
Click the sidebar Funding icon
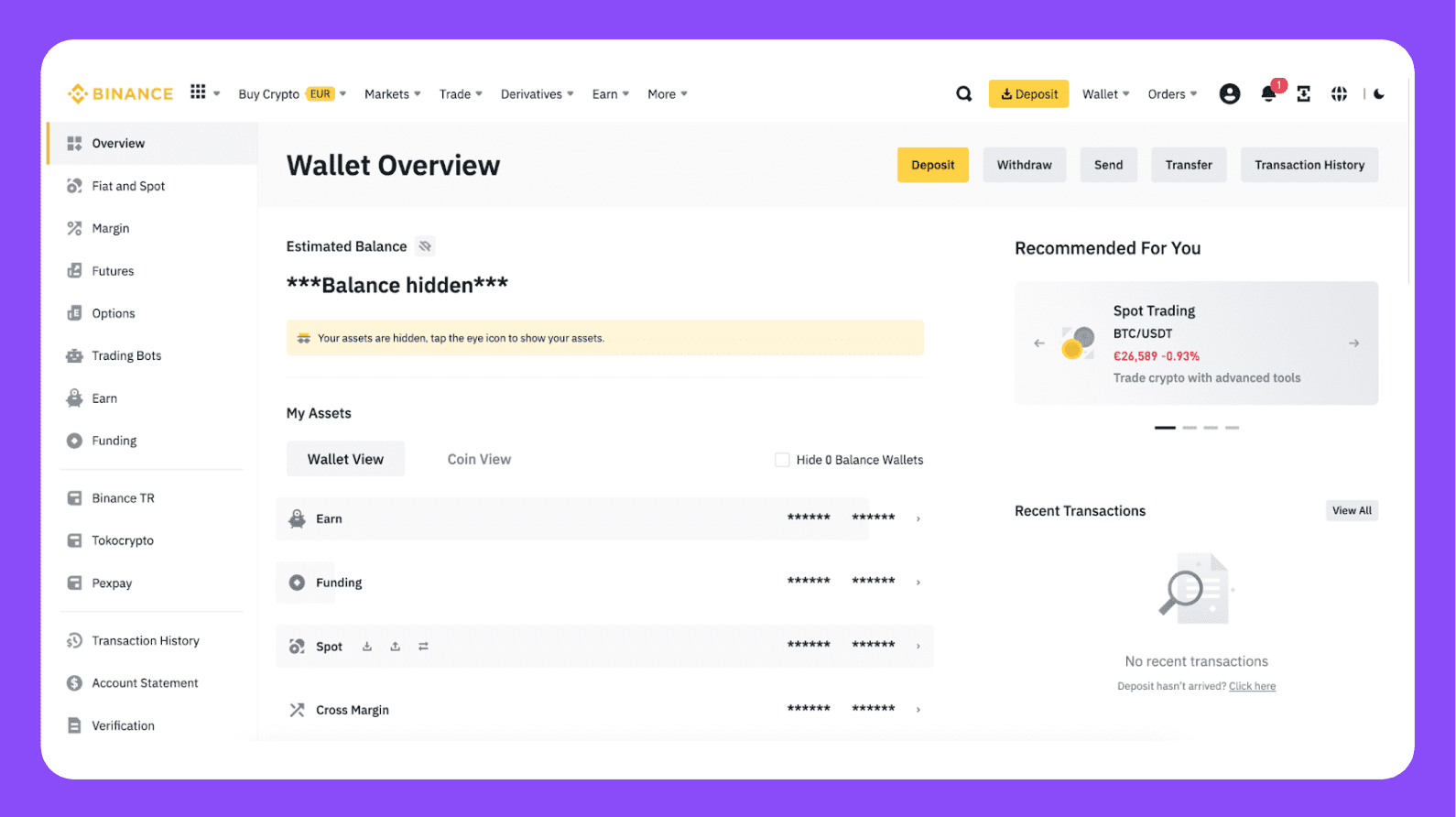point(74,441)
